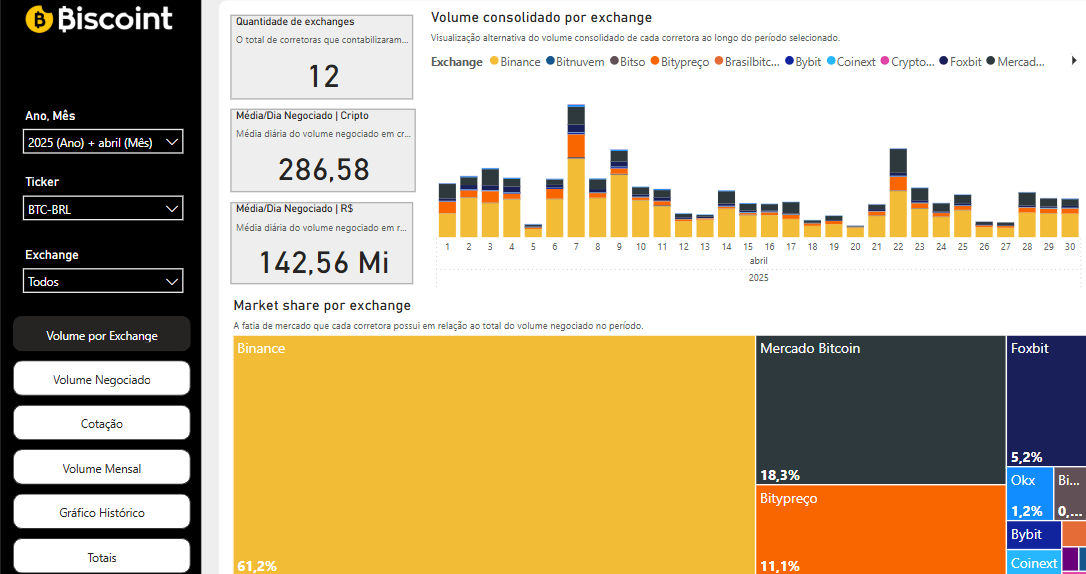1086x574 pixels.
Task: Click the 61,2% Binance share label
Action: pyautogui.click(x=256, y=566)
